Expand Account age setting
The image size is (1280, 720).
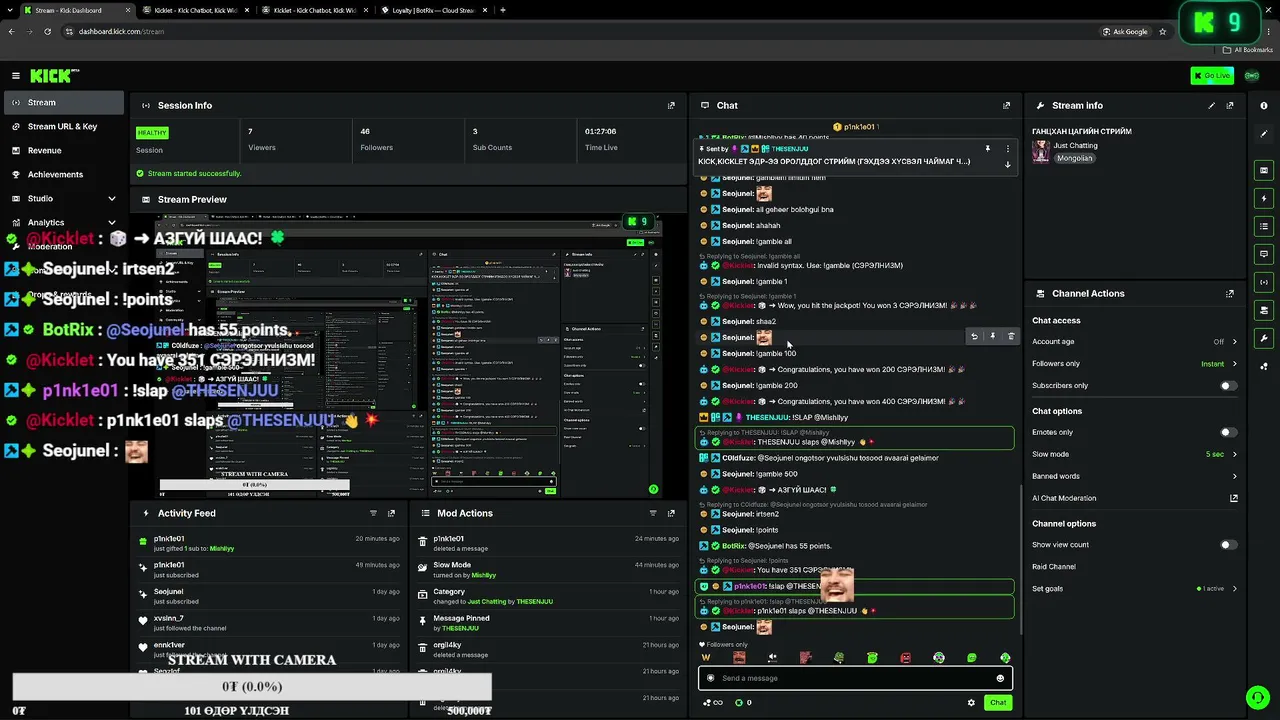point(1234,342)
